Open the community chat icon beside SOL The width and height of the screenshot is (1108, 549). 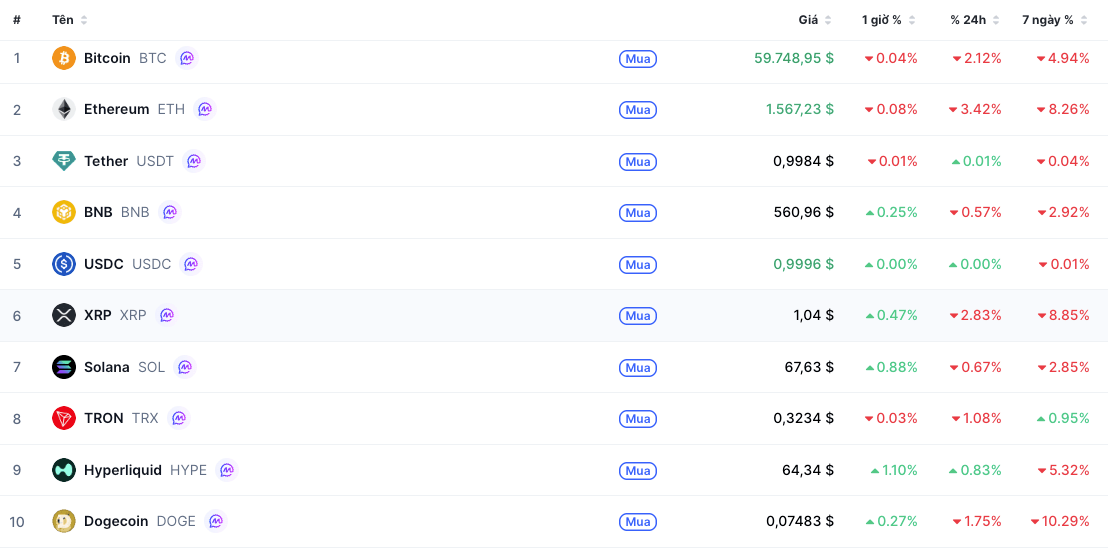pyautogui.click(x=185, y=367)
